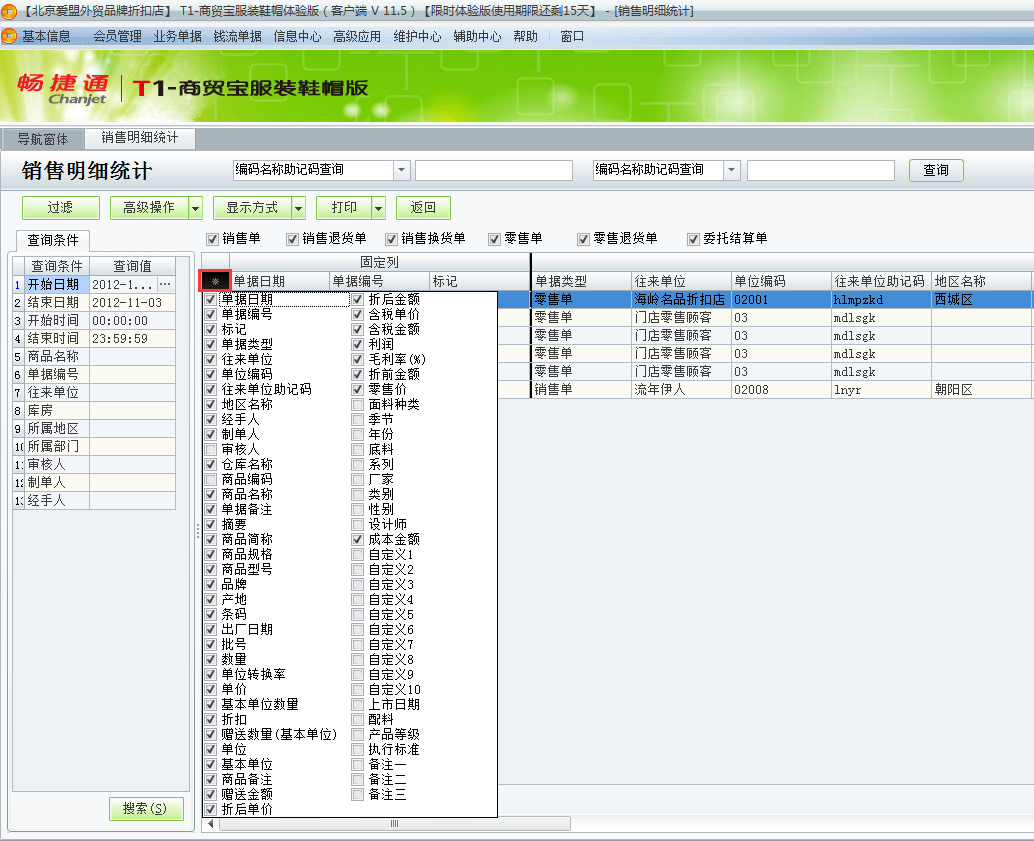The width and height of the screenshot is (1034, 841).
Task: Check the 面料种类 column checkbox
Action: coord(357,404)
